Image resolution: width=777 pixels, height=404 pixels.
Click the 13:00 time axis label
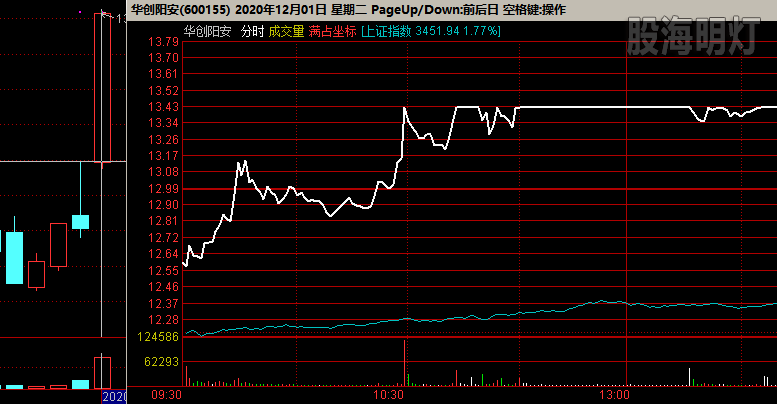614,395
